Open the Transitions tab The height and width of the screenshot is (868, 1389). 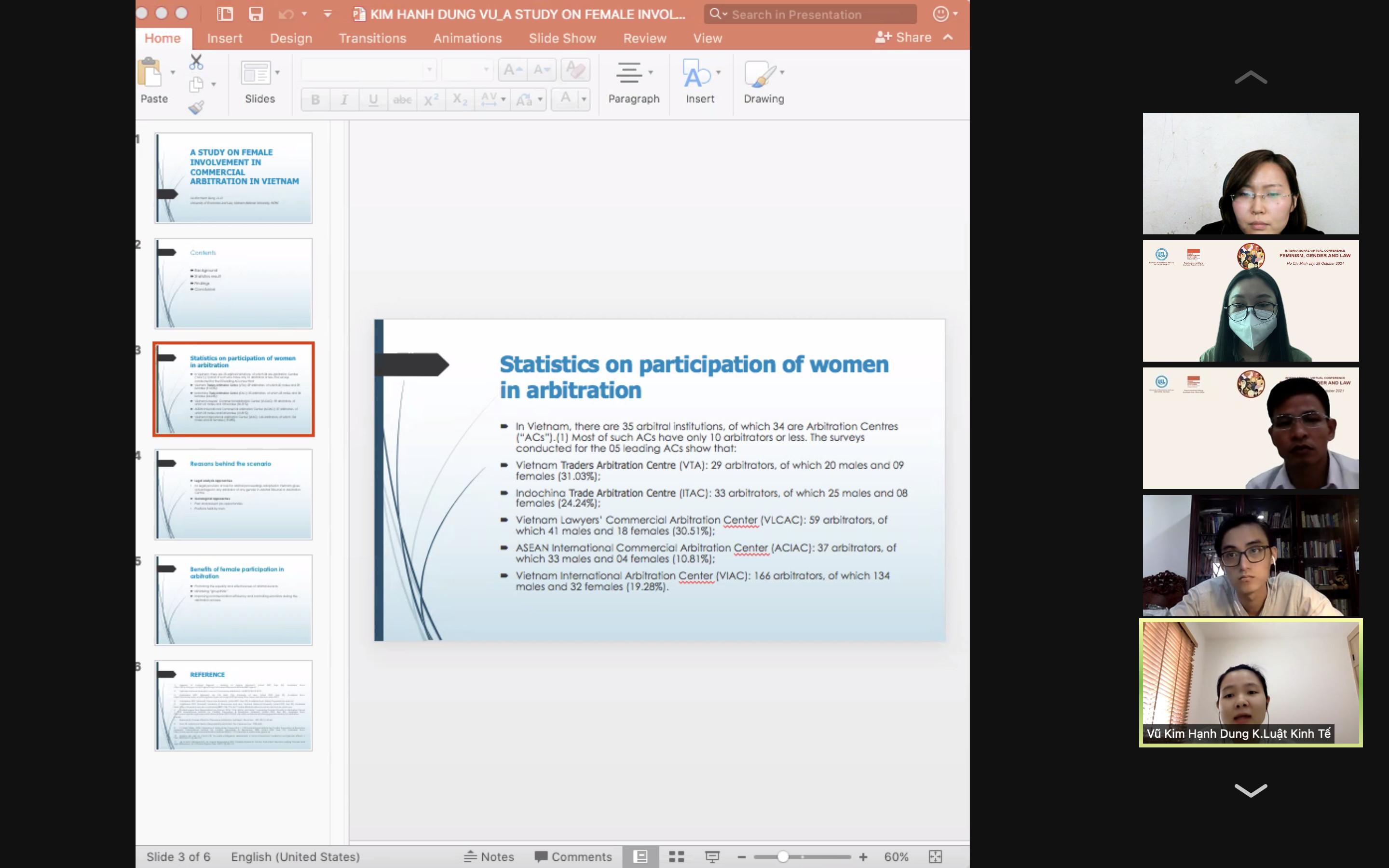(x=372, y=39)
